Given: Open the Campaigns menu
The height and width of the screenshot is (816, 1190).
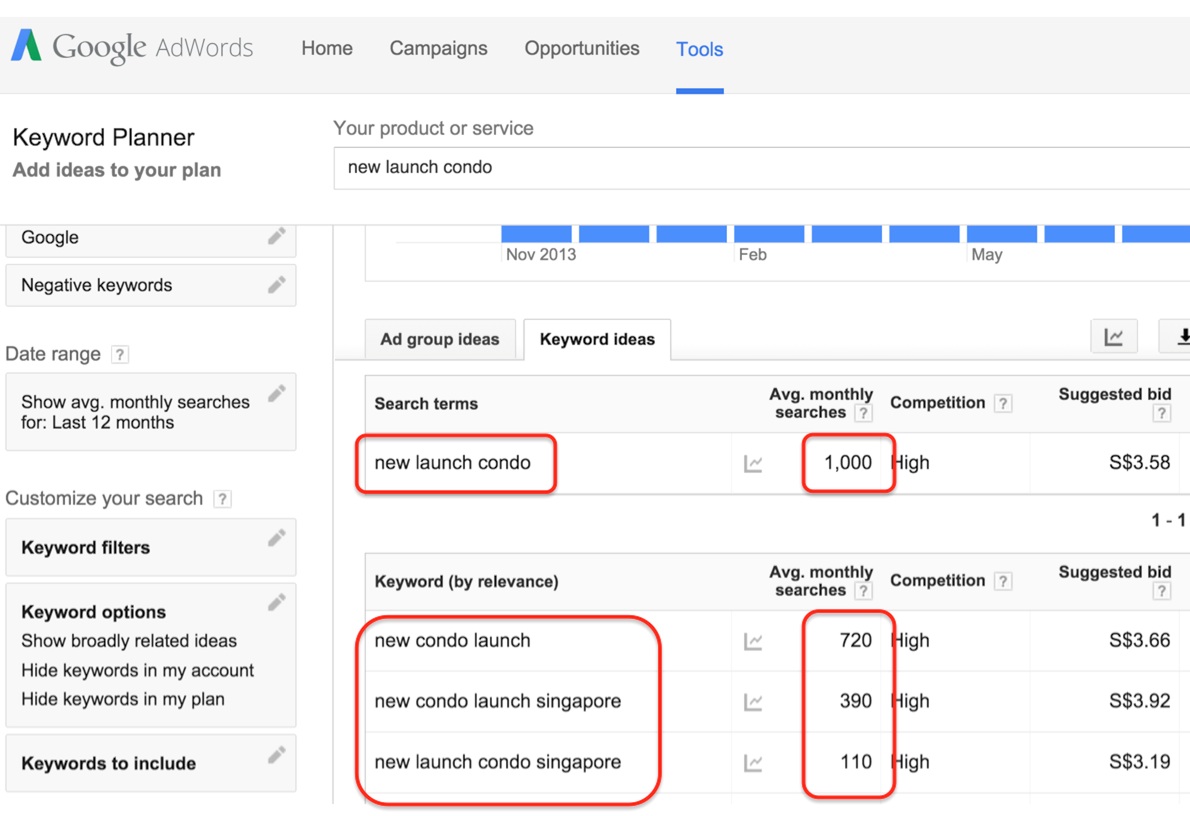Looking at the screenshot, I should [x=438, y=48].
